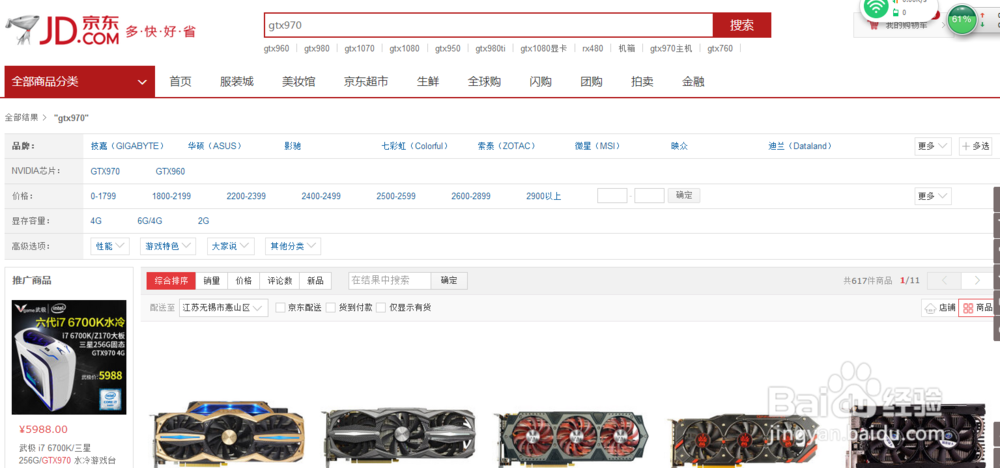The height and width of the screenshot is (468, 1000).
Task: Filter memory capacity 6G/4G
Action: 150,221
